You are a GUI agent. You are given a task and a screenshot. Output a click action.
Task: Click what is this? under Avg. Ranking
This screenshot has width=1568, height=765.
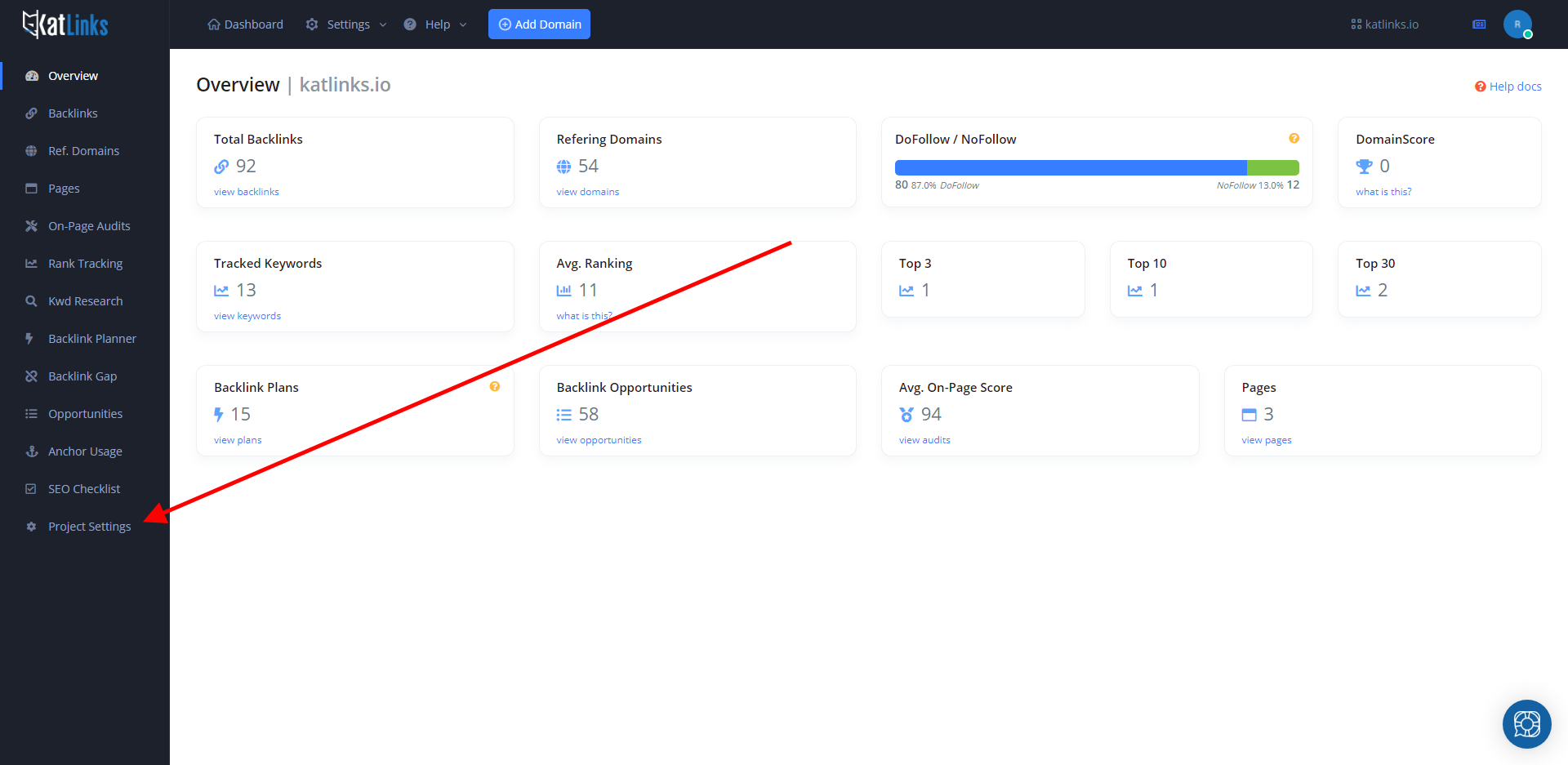(x=584, y=316)
